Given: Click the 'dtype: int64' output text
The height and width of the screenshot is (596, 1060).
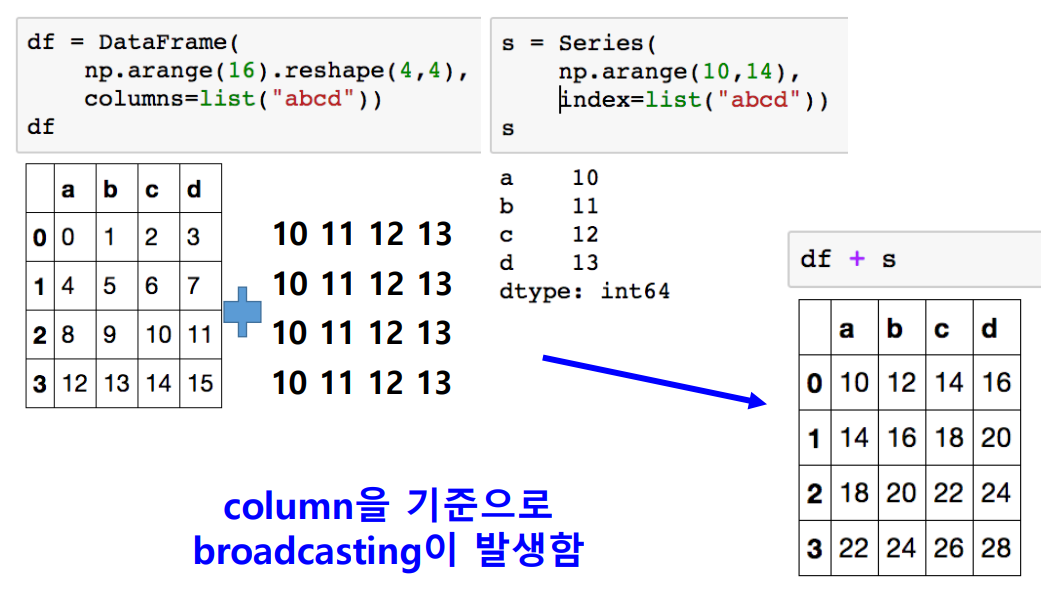Looking at the screenshot, I should (585, 291).
